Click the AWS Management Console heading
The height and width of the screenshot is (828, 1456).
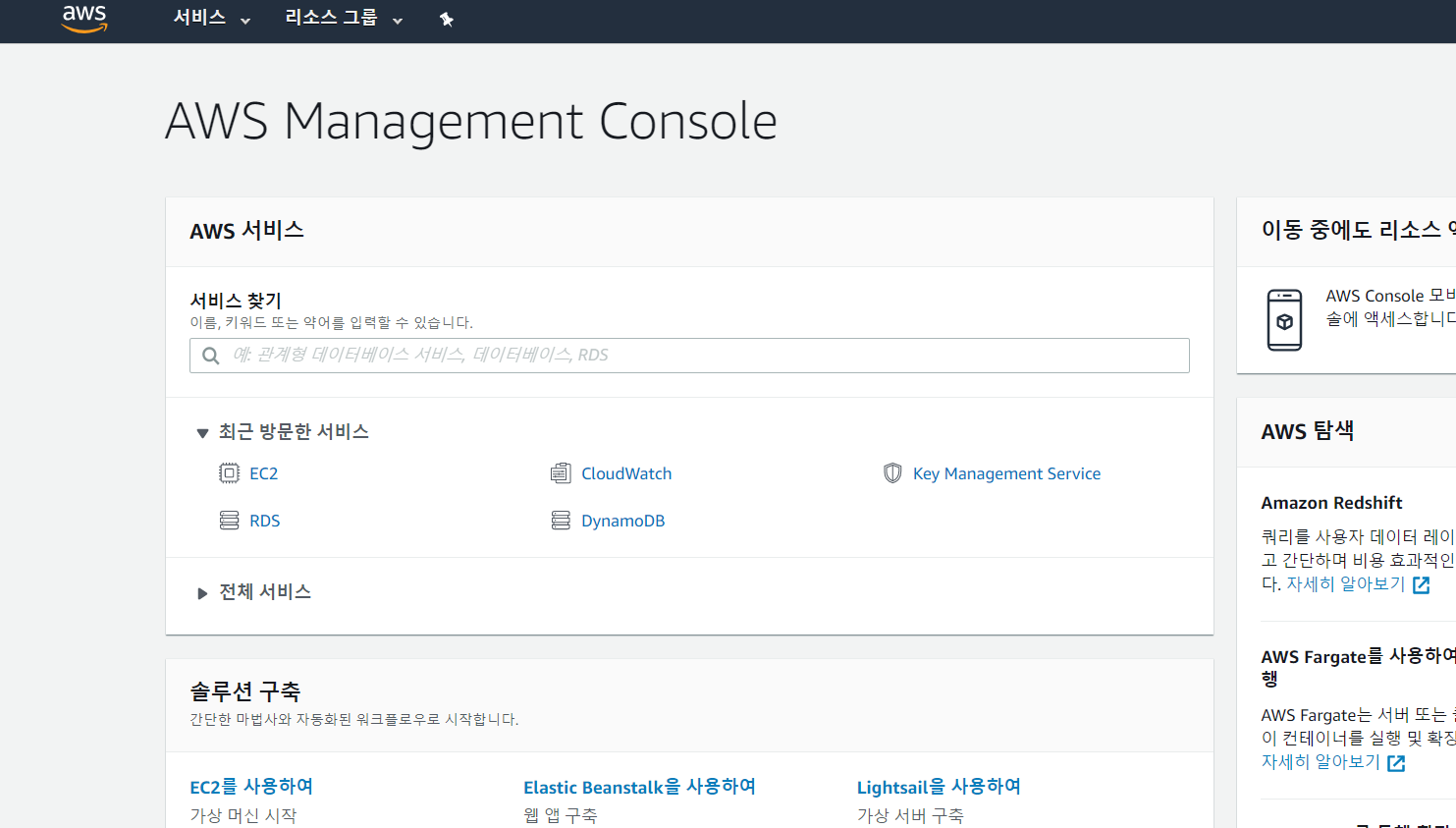point(471,122)
